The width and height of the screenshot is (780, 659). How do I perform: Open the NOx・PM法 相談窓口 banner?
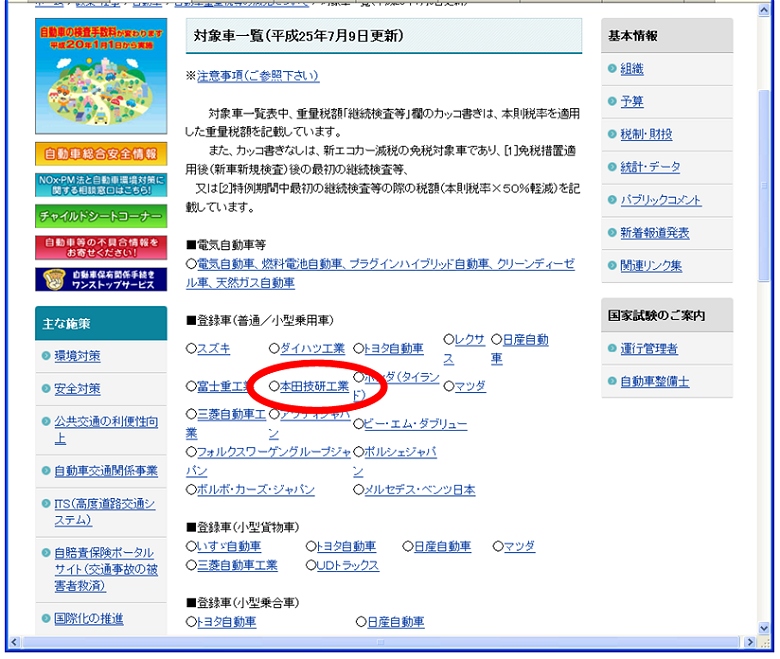[x=100, y=185]
